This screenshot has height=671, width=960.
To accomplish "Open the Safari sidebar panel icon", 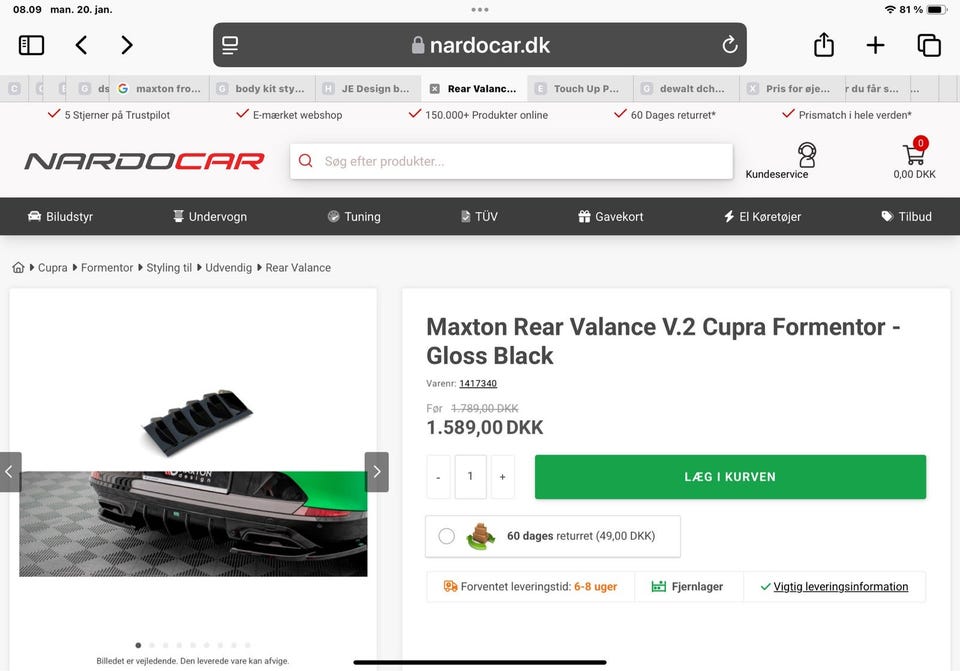I will click(31, 45).
